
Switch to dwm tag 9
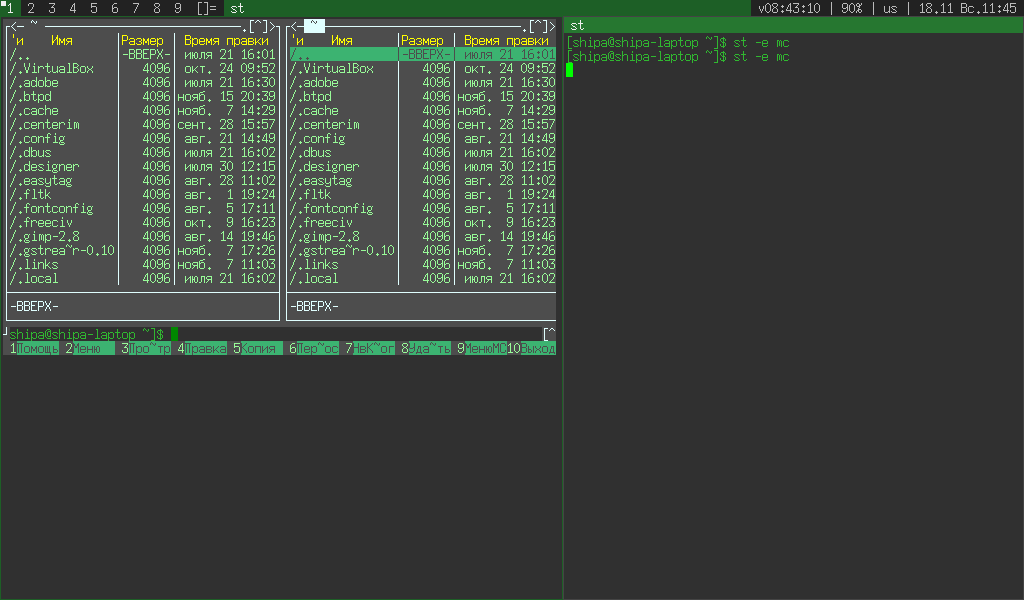pyautogui.click(x=178, y=8)
